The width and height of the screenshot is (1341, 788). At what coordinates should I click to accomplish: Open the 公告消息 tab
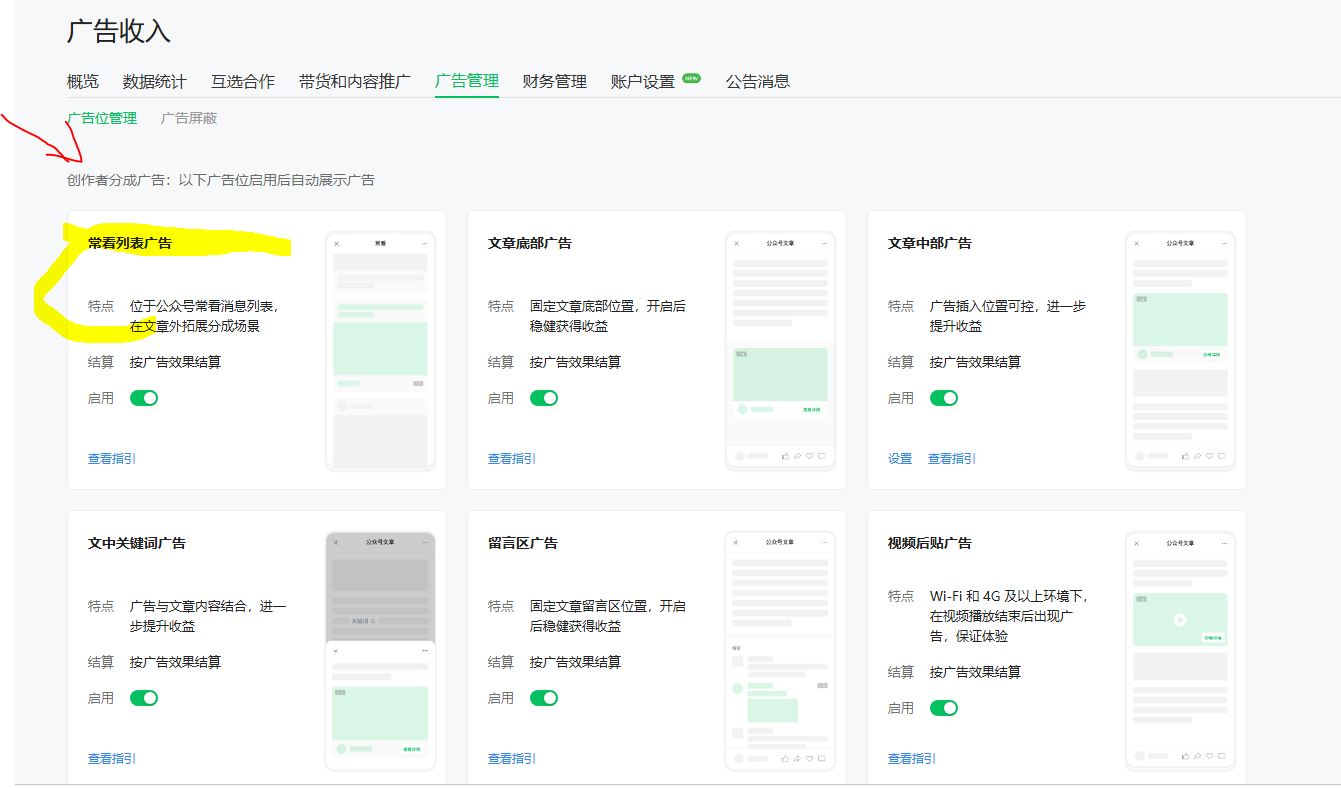pyautogui.click(x=758, y=81)
